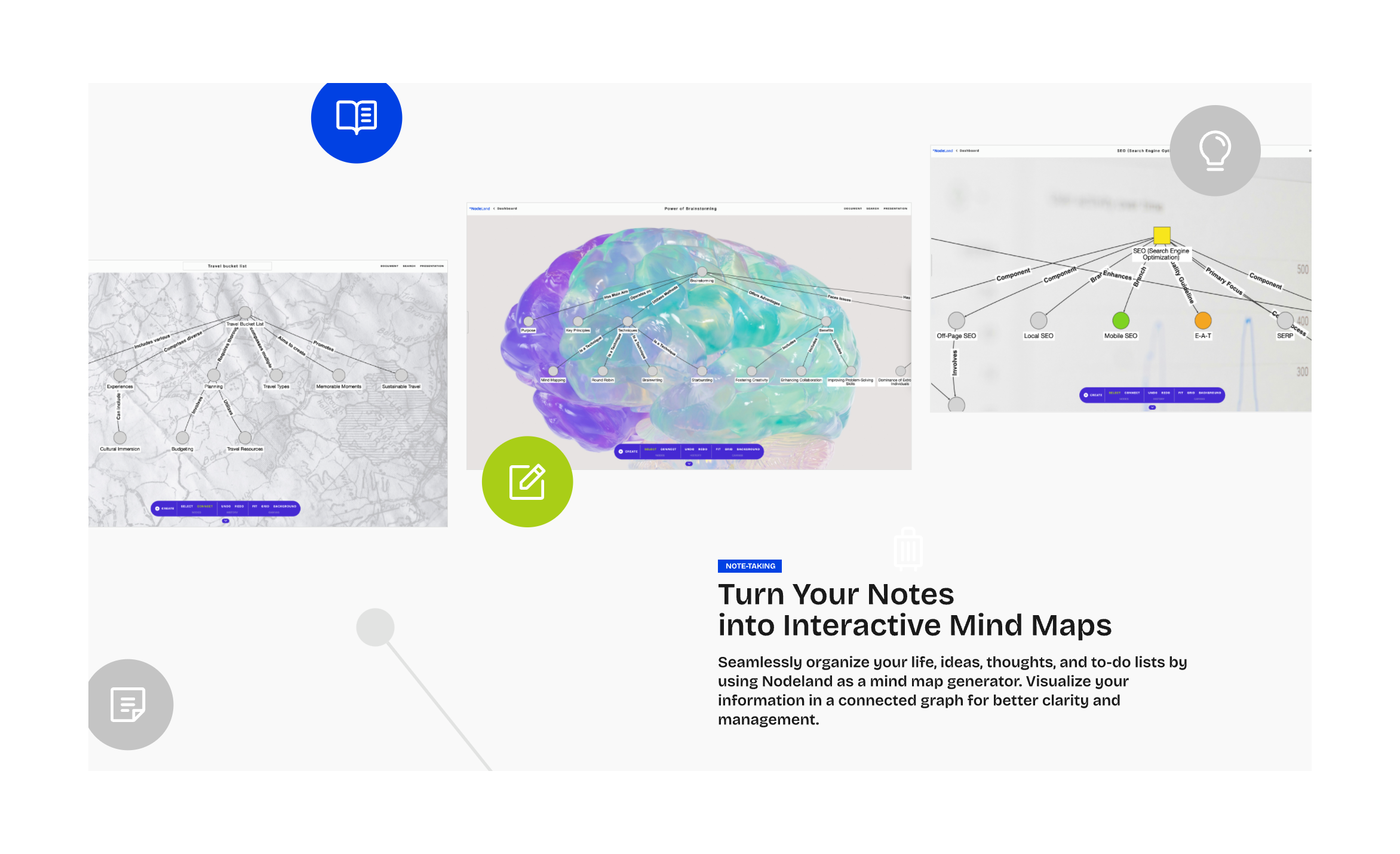Image resolution: width=1400 pixels, height=854 pixels.
Task: Click the faint suitcase icon above heading
Action: 908,548
